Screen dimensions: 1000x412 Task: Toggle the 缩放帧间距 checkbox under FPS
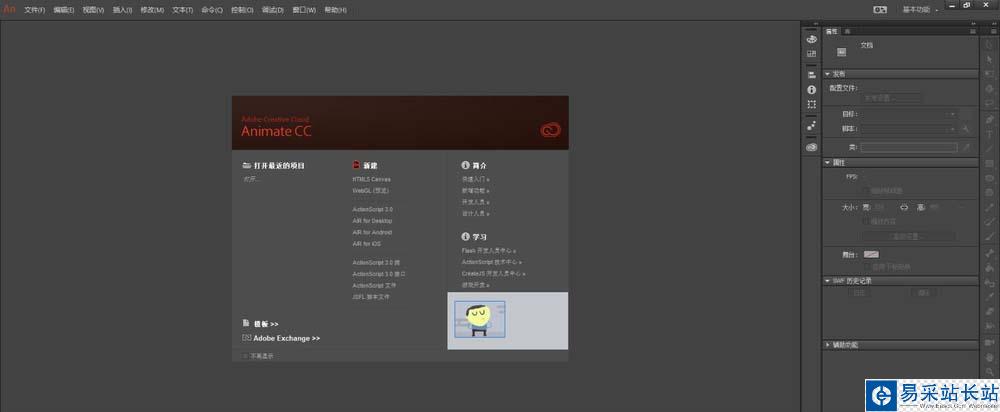pos(865,191)
